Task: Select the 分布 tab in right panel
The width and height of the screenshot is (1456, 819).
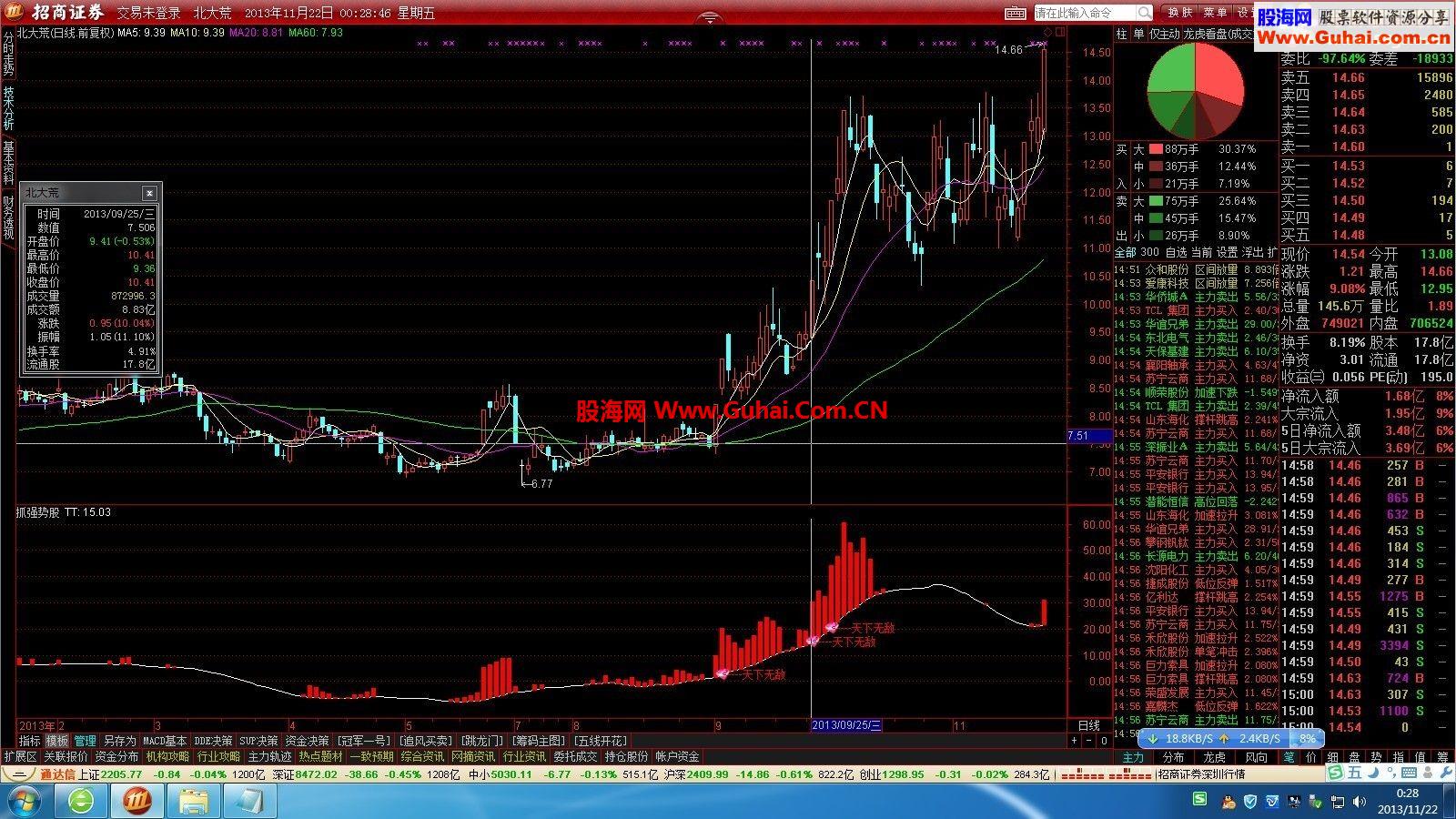Action: 1173,757
